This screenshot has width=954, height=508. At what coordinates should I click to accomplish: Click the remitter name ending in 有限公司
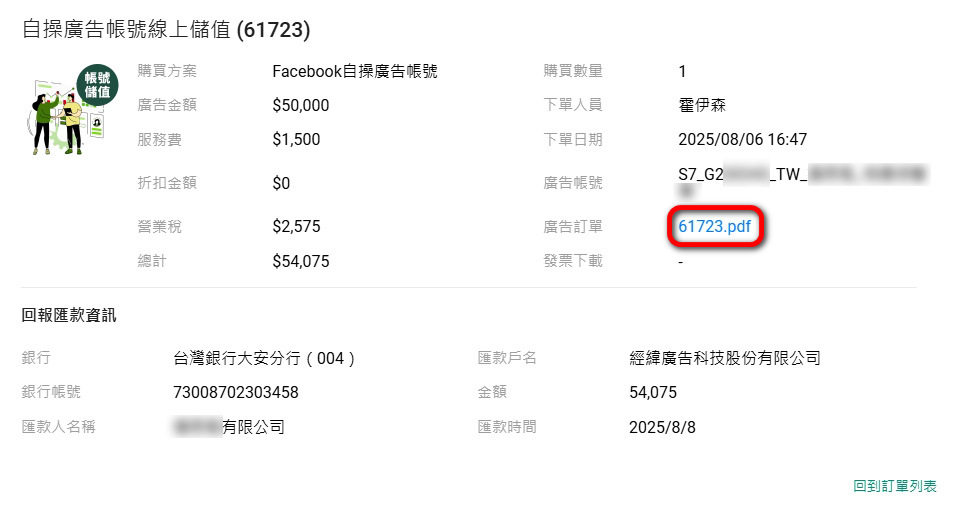tap(230, 427)
